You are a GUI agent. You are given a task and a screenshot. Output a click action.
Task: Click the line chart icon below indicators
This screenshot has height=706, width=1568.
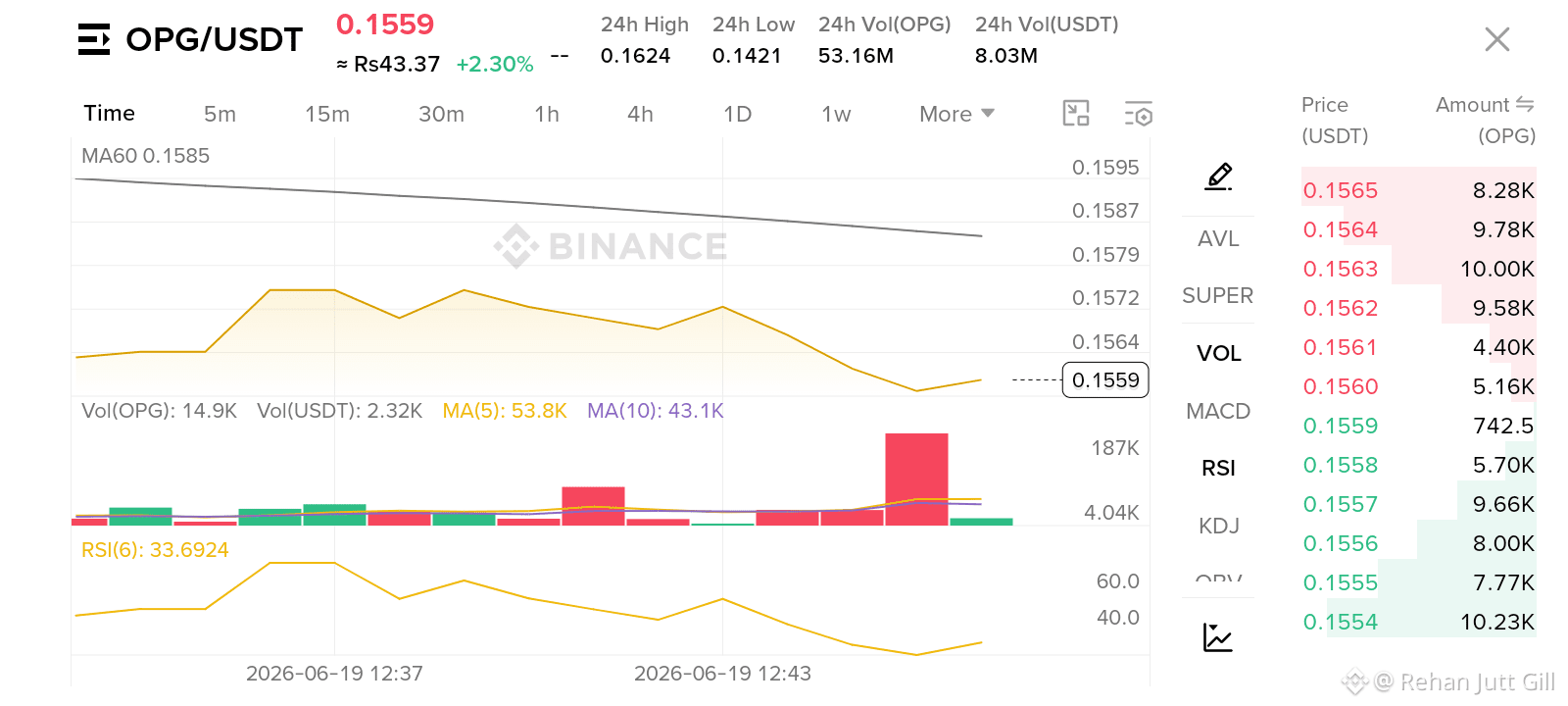click(1218, 637)
